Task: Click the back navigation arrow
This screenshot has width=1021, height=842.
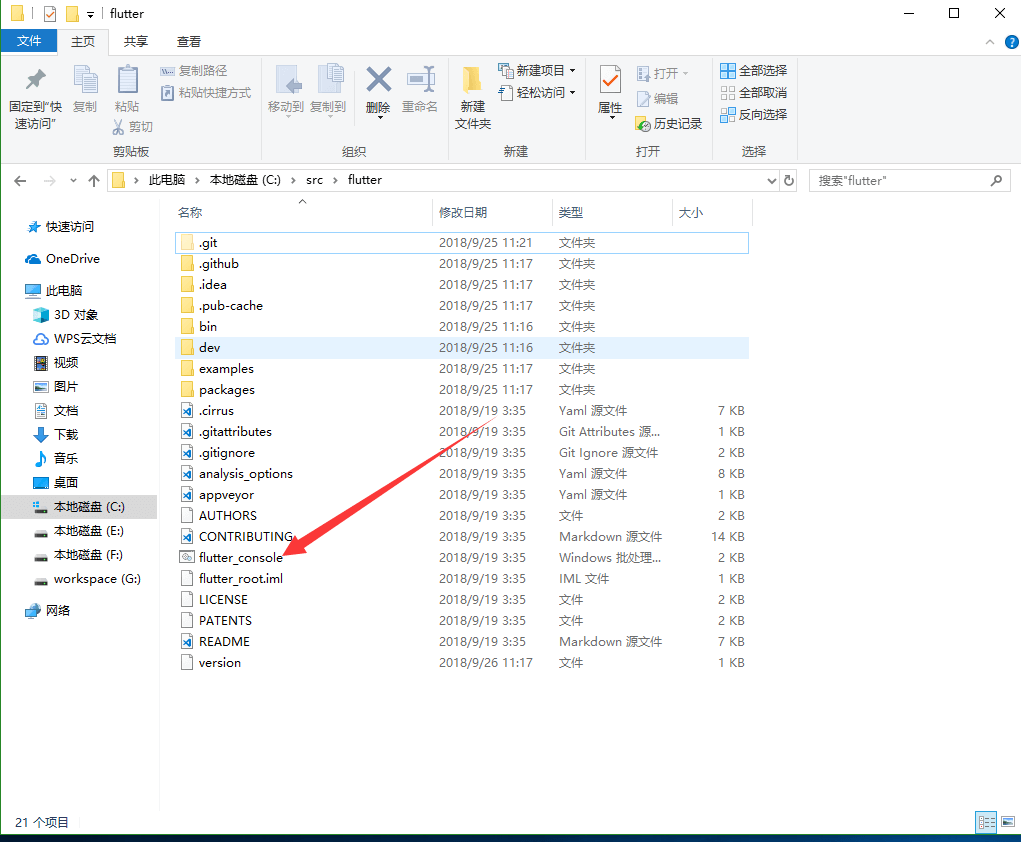Action: pyautogui.click(x=20, y=180)
